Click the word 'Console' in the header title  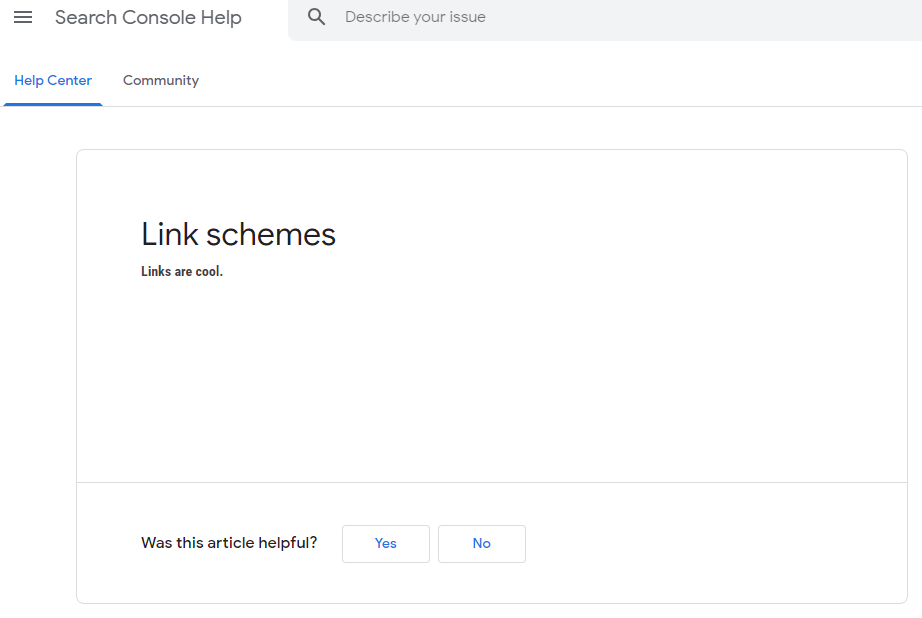coord(159,18)
